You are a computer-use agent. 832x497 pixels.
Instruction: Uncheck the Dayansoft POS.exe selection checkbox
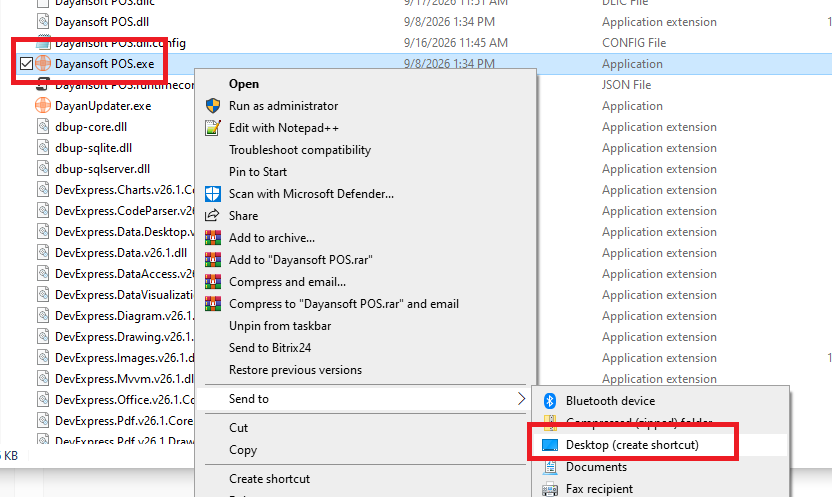coord(26,64)
